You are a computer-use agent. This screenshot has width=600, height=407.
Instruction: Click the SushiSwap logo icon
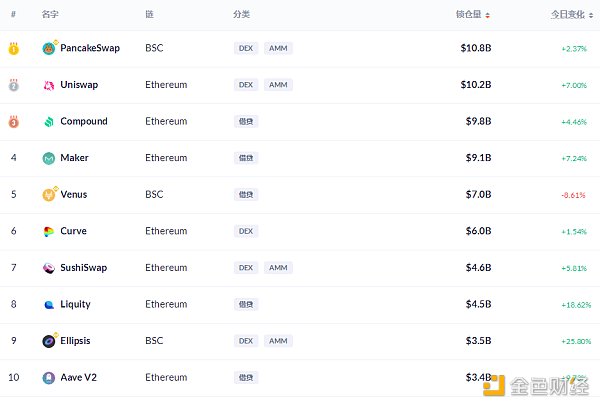point(49,268)
